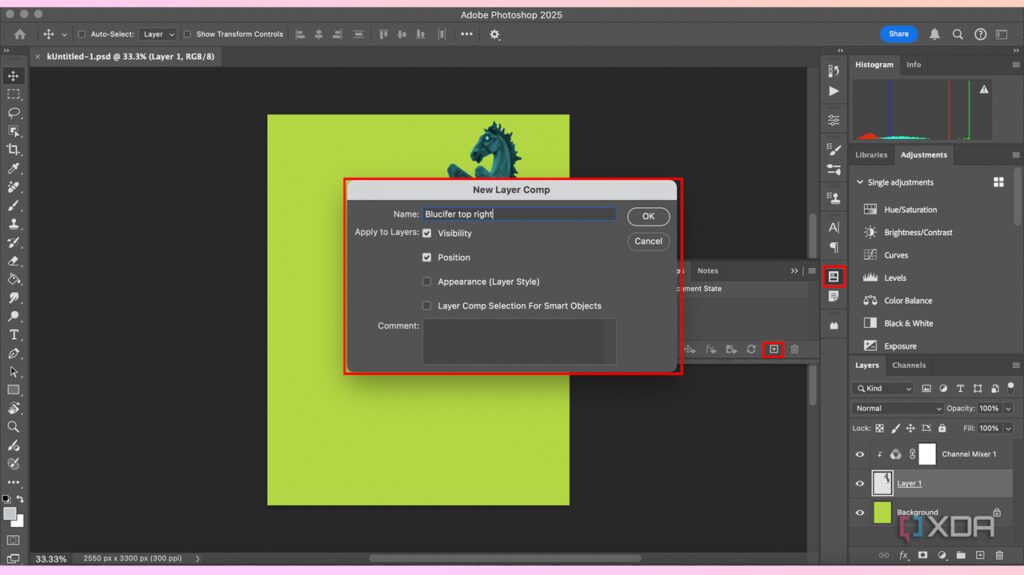The width and height of the screenshot is (1024, 575).
Task: Enable Appearance (Layer Style) checkbox
Action: coord(426,282)
